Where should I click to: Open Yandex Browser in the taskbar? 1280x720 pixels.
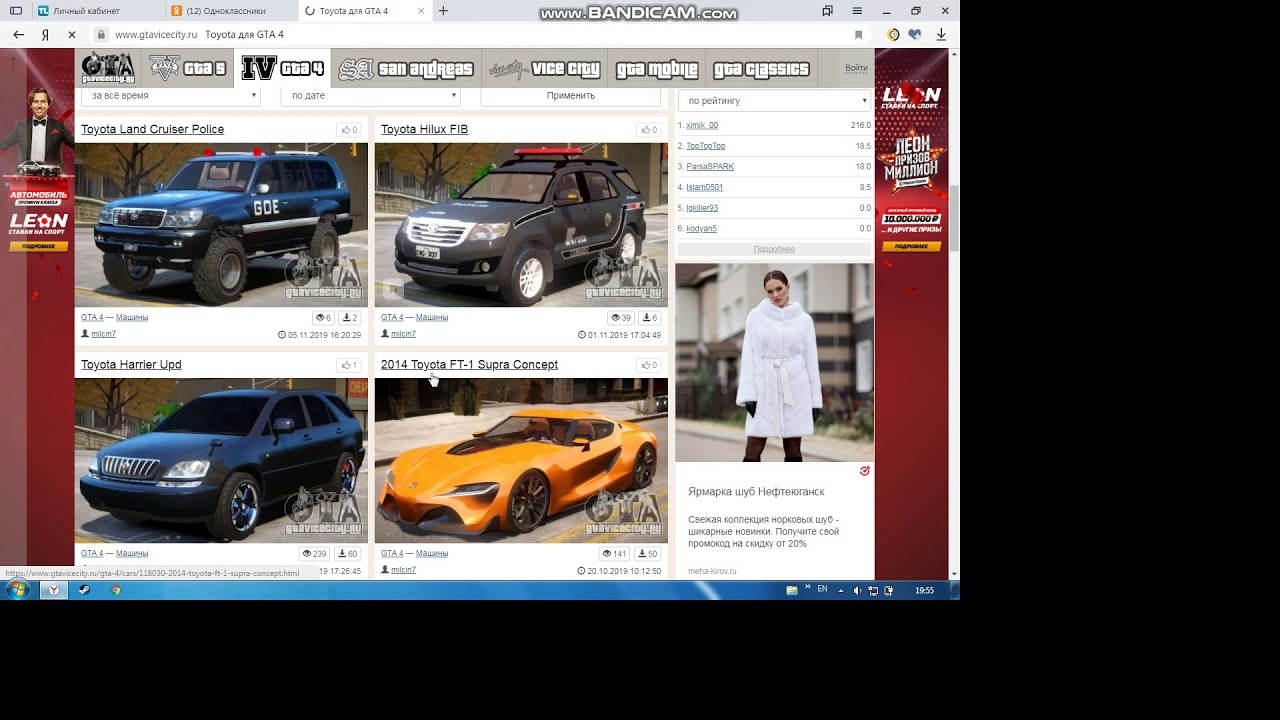pos(54,590)
